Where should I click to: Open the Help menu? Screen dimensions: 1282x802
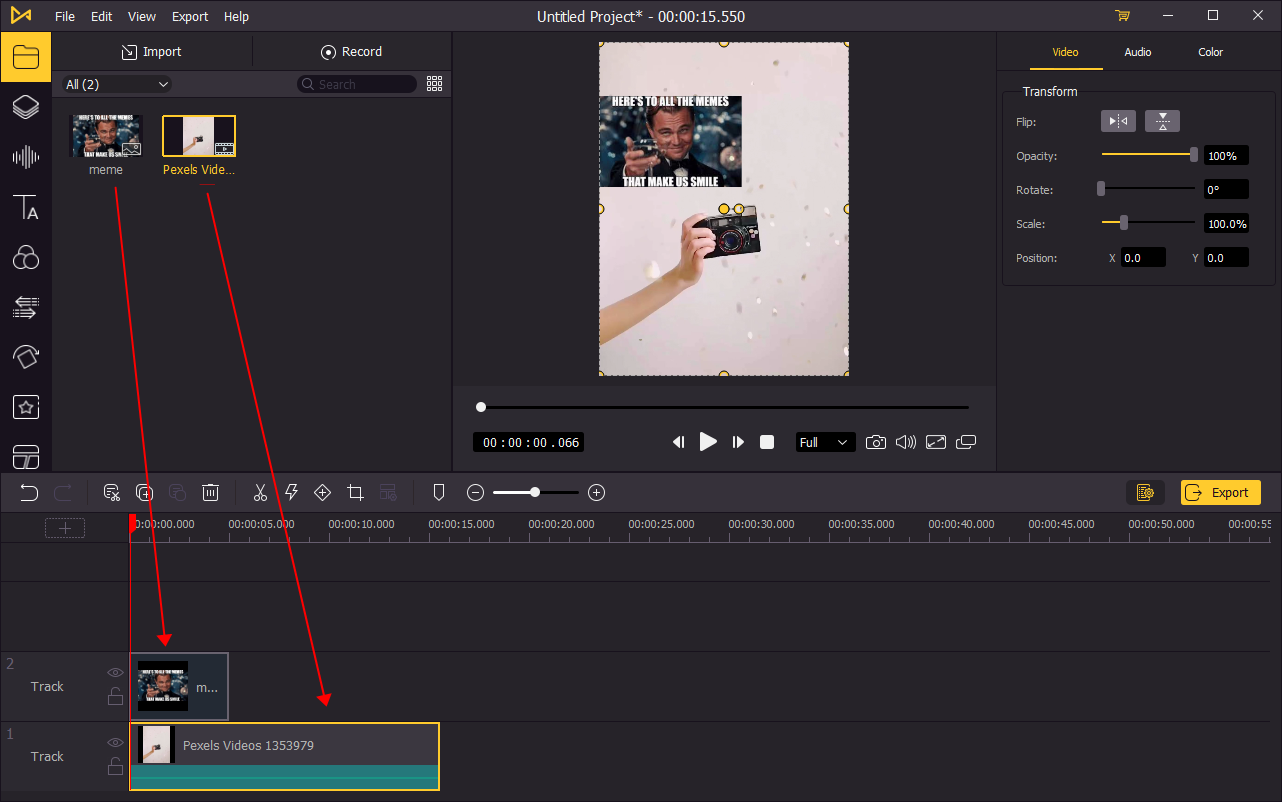click(x=237, y=16)
